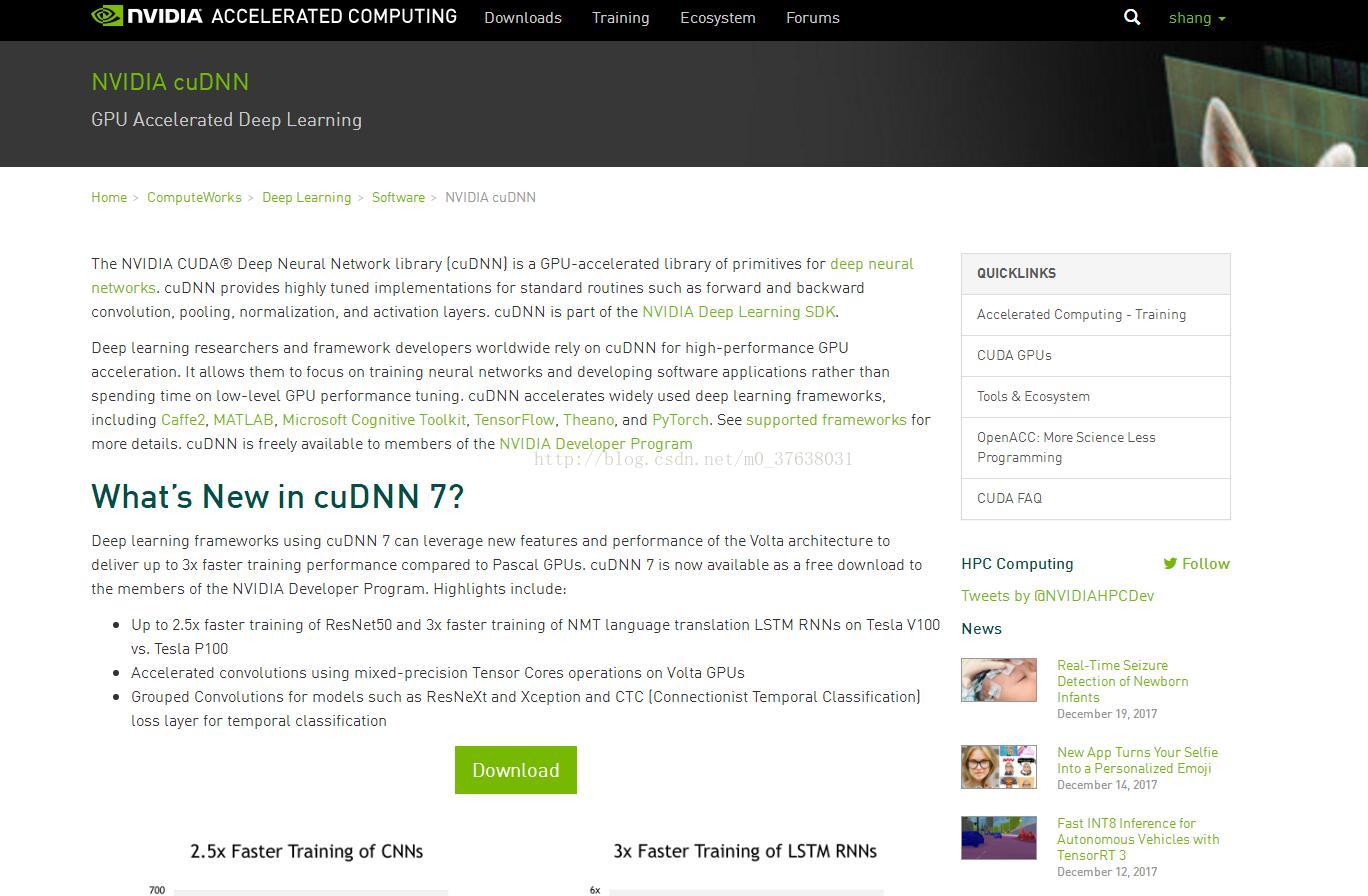Screen dimensions: 1368x896
Task: Click the GPU Accelerated Deep Learning subtitle
Action: click(x=226, y=120)
